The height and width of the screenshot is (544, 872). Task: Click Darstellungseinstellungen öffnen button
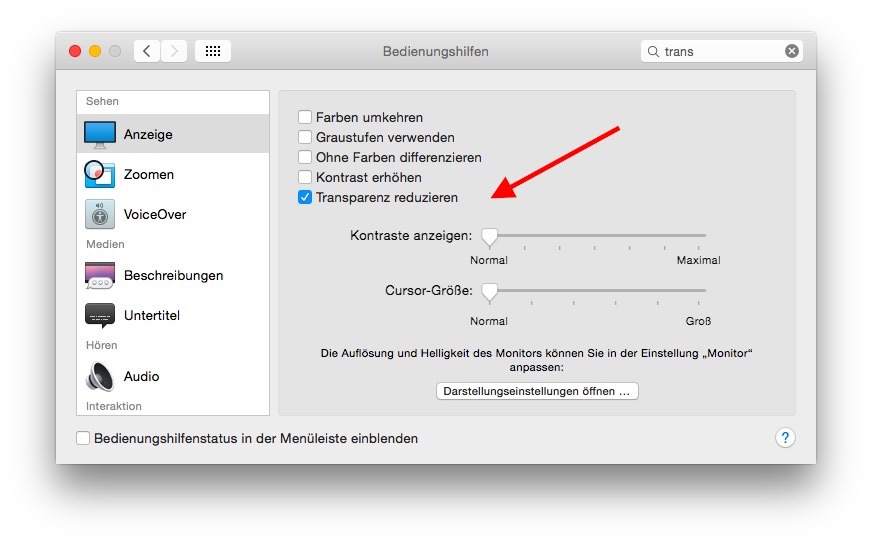(537, 391)
